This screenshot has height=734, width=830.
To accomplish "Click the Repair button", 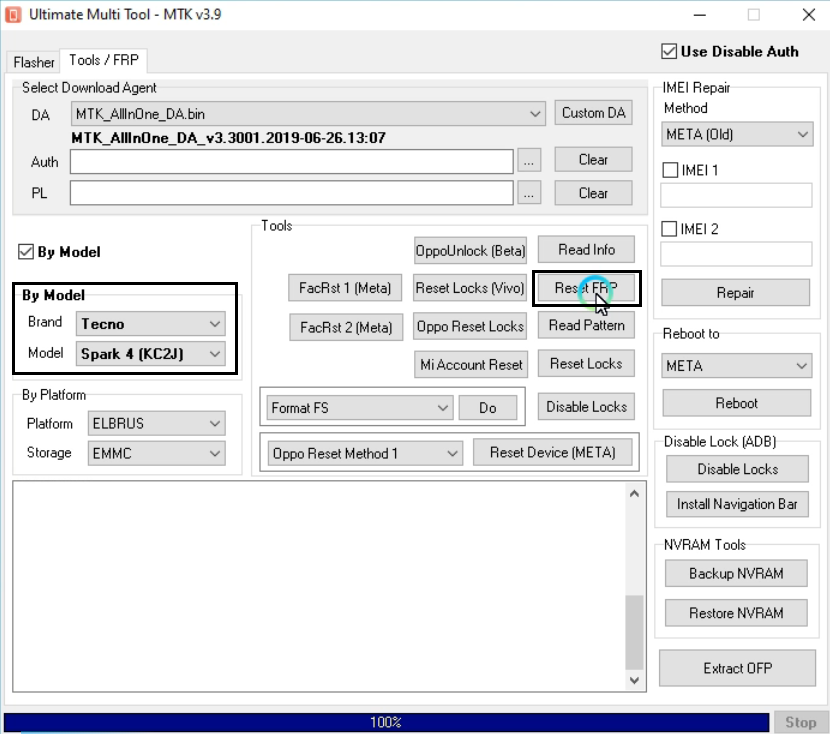I will tap(736, 293).
